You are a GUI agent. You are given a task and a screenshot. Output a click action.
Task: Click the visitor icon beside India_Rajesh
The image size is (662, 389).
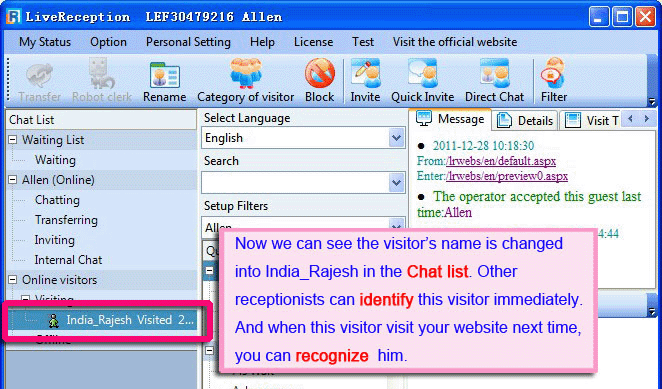tap(53, 320)
